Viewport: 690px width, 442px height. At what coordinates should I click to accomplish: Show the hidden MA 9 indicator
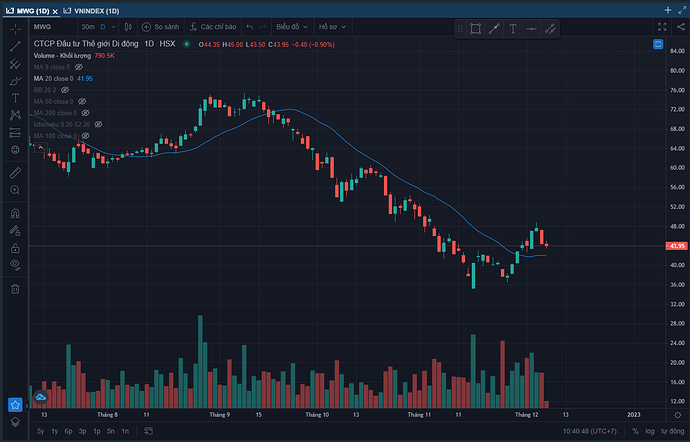pyautogui.click(x=79, y=67)
